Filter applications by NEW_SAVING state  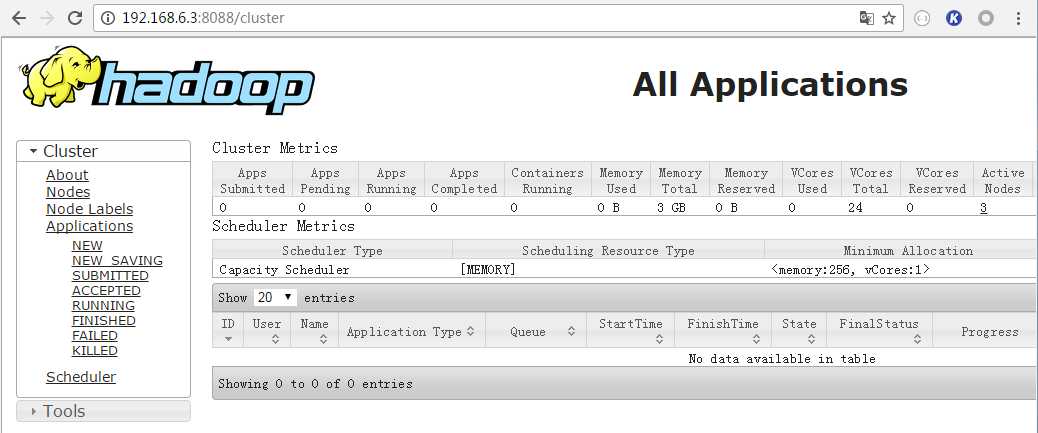tap(117, 261)
